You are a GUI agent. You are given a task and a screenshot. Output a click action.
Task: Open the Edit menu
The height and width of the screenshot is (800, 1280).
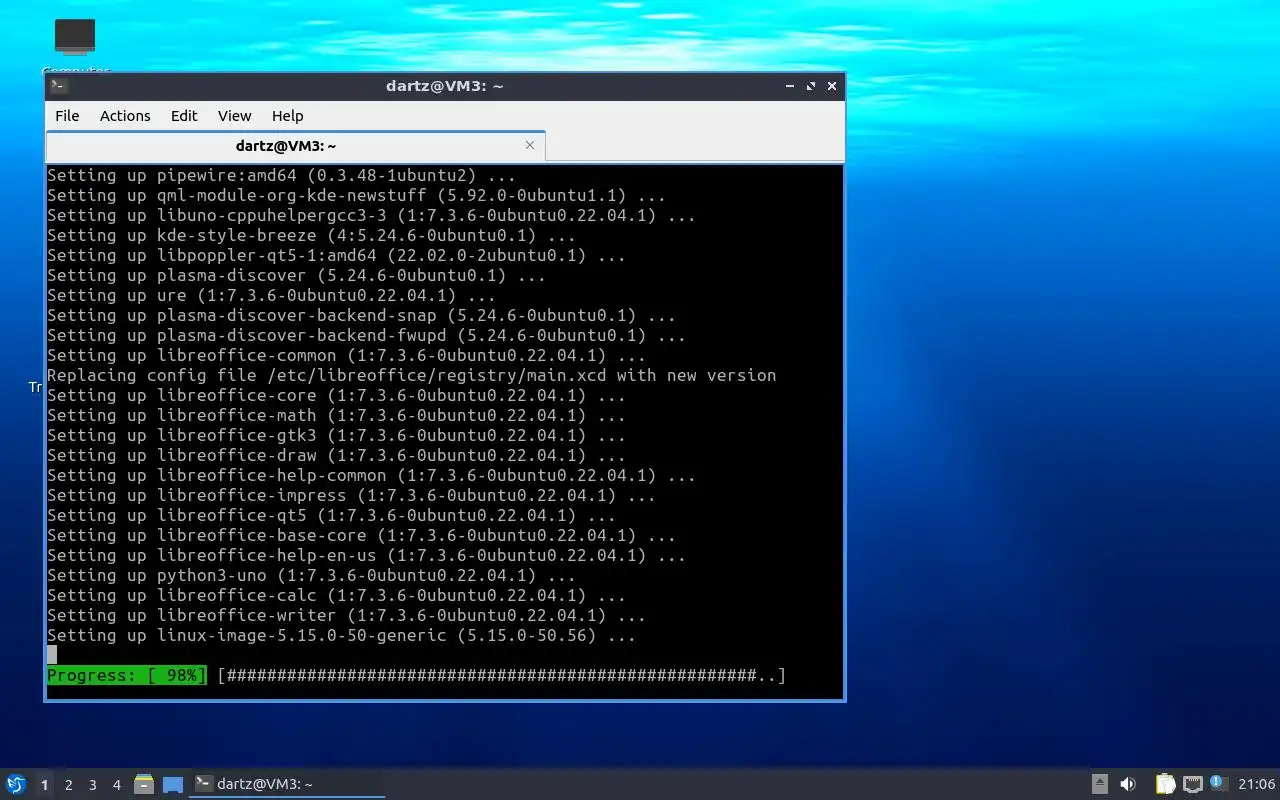[x=184, y=116]
